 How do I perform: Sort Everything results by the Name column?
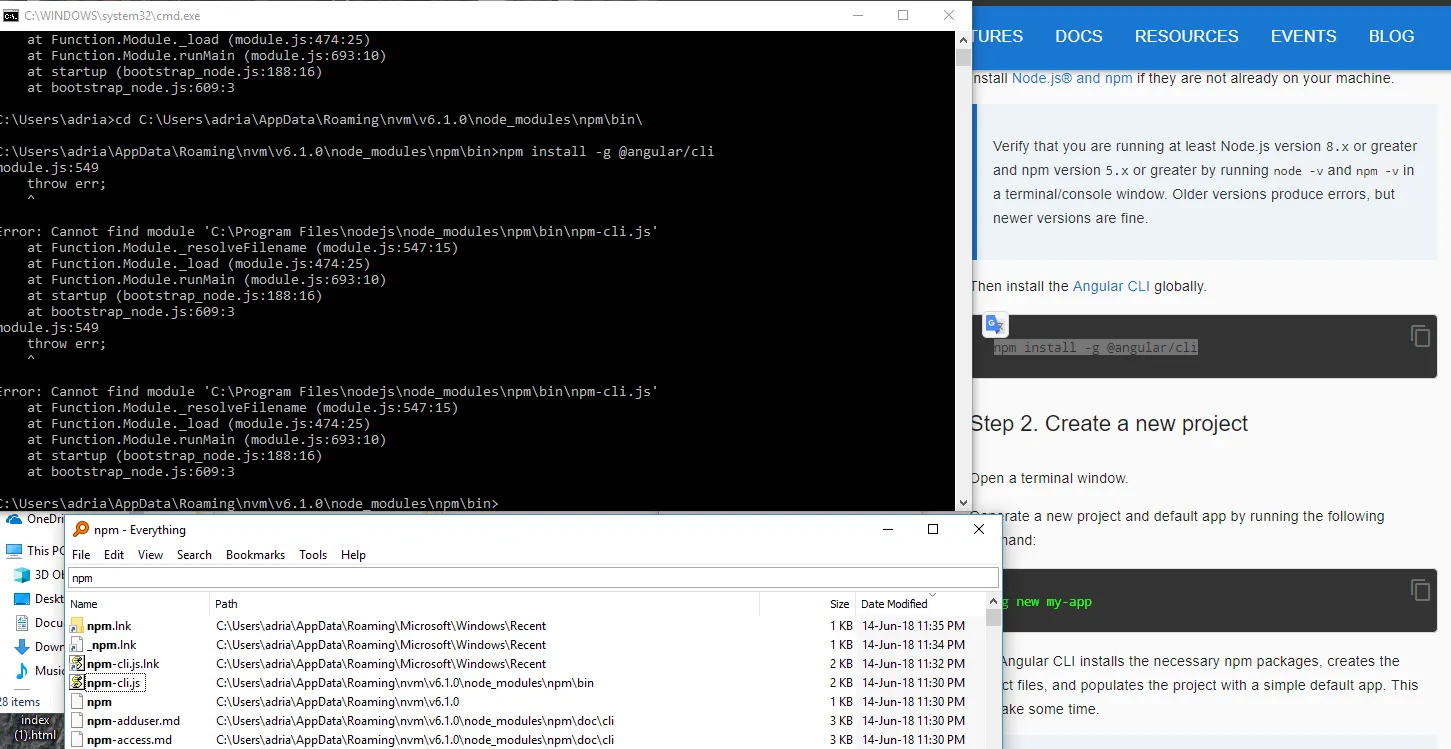138,604
